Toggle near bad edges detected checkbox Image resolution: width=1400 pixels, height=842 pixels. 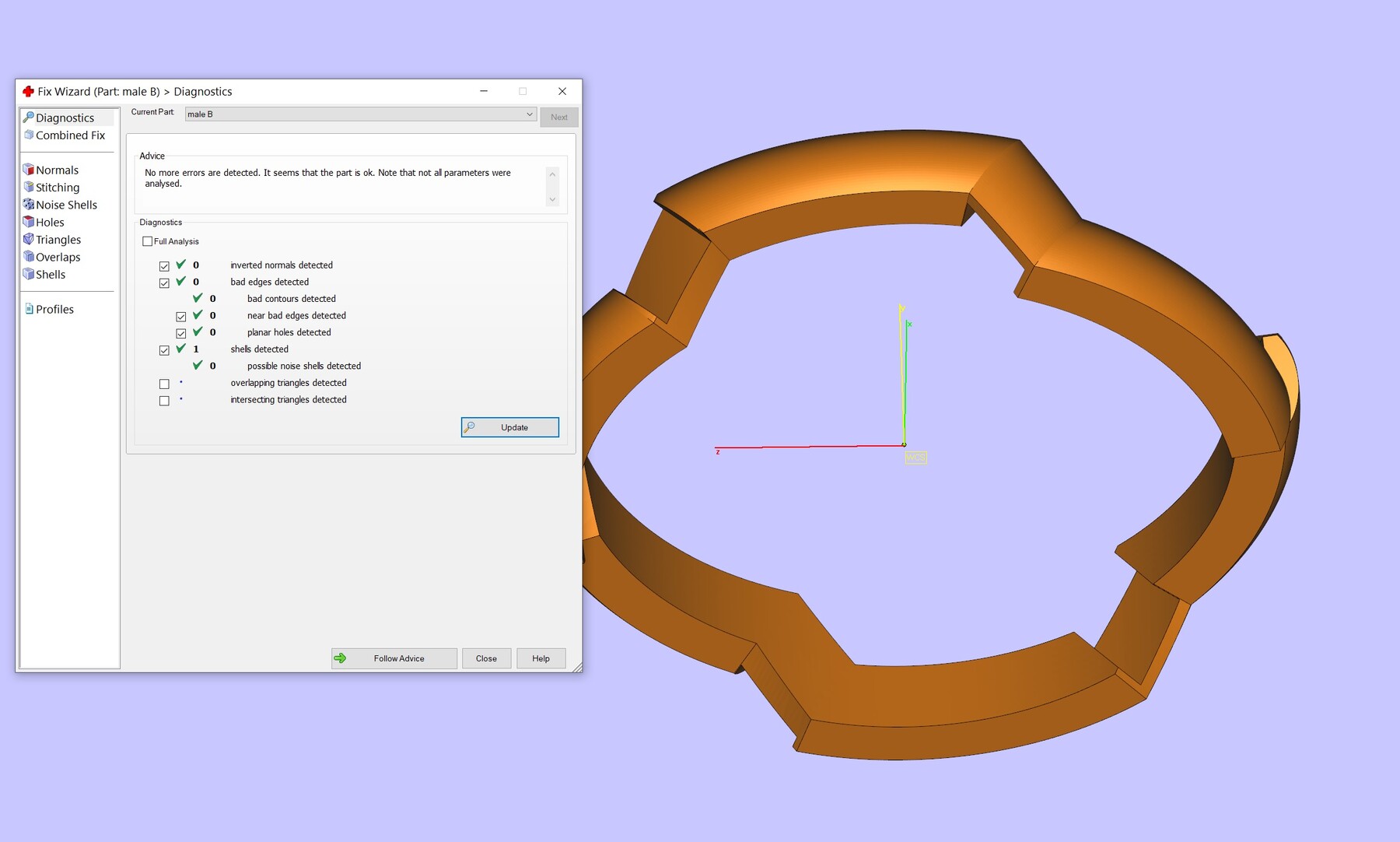pyautogui.click(x=181, y=317)
